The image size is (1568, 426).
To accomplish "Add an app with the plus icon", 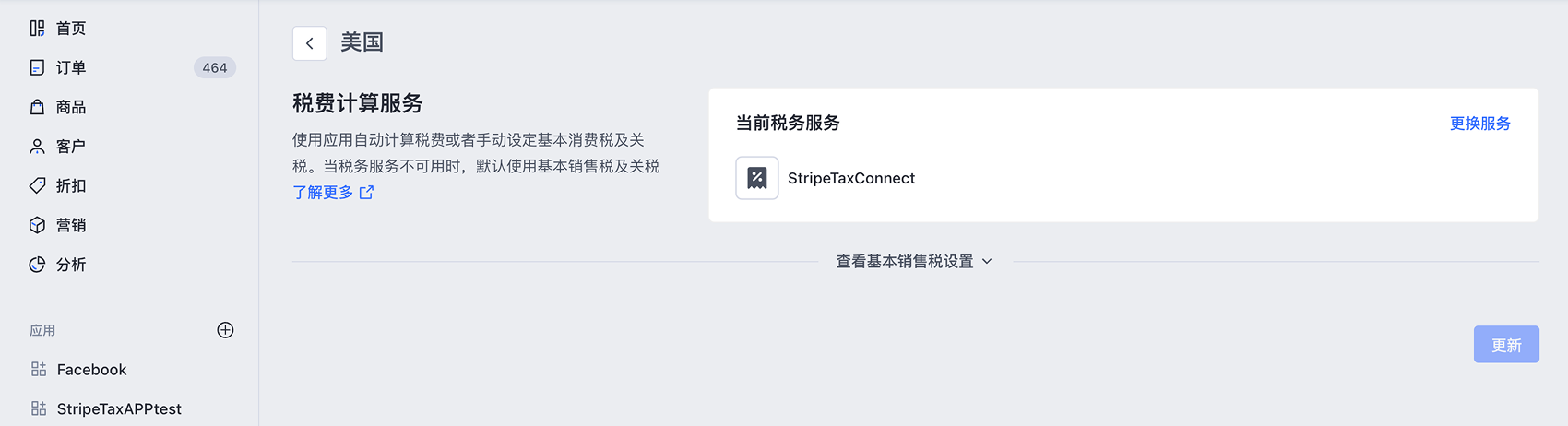I will pos(225,330).
